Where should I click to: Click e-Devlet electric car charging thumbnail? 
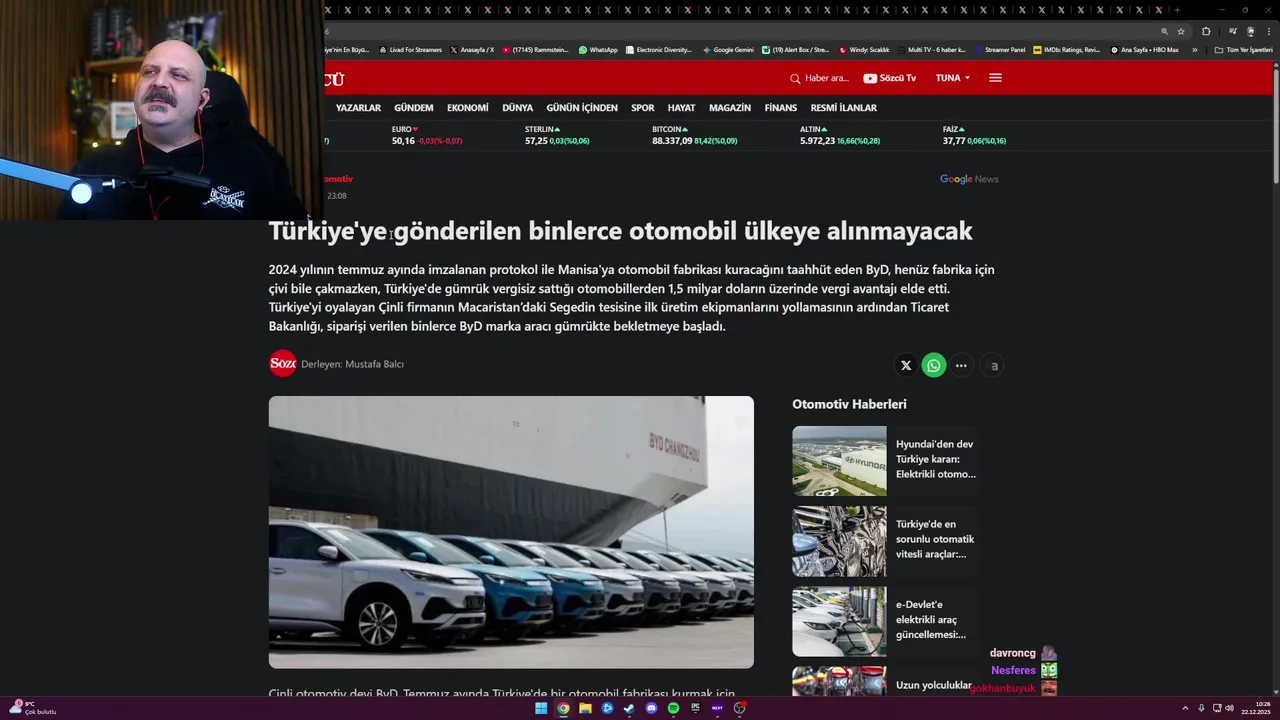click(x=839, y=621)
